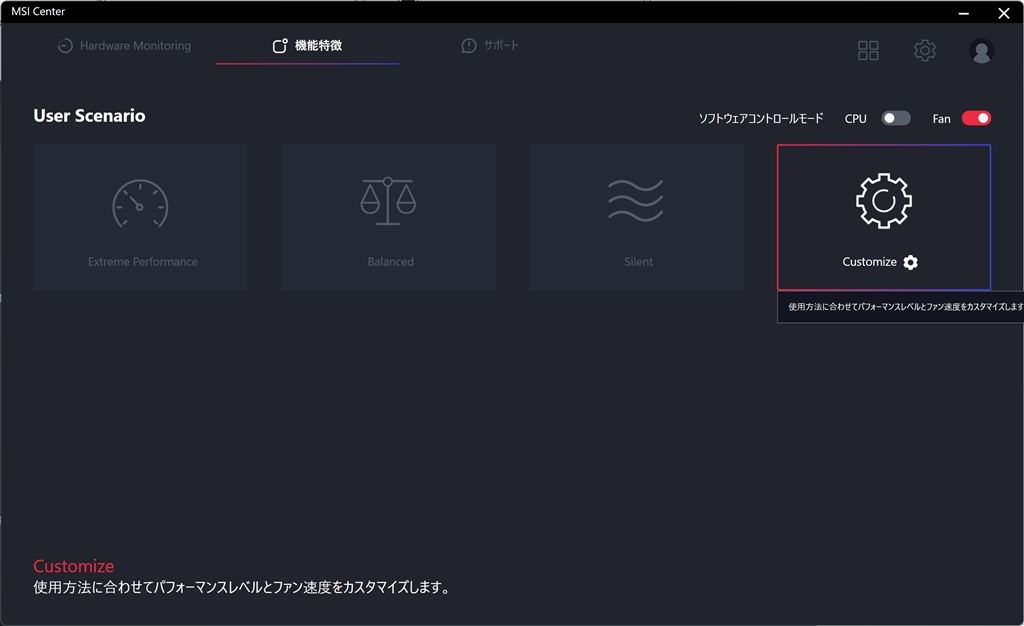Click the user profile avatar icon
This screenshot has height=626, width=1024.
click(981, 50)
